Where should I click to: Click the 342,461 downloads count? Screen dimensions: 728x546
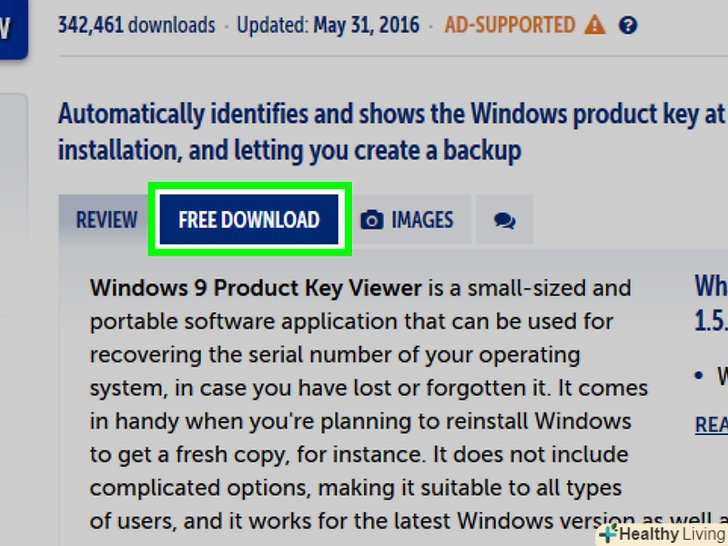pyautogui.click(x=136, y=25)
